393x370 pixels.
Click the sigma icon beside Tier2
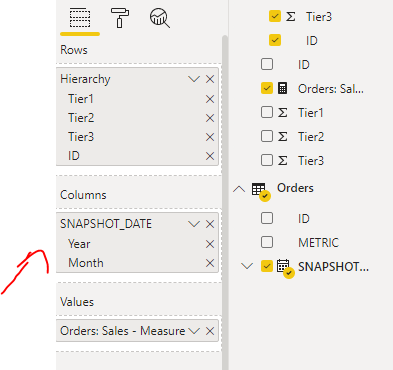click(283, 137)
